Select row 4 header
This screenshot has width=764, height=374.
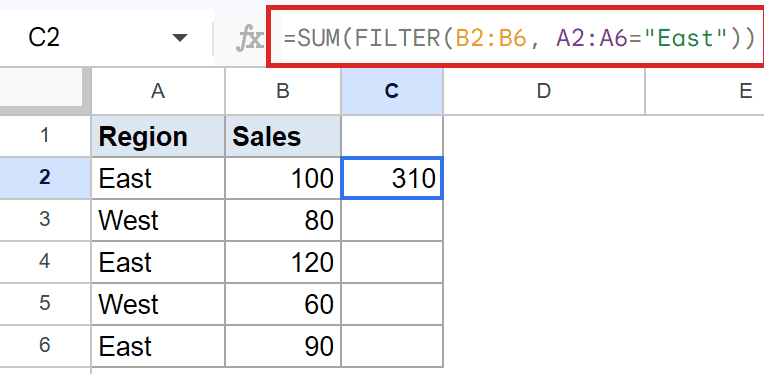click(x=45, y=262)
